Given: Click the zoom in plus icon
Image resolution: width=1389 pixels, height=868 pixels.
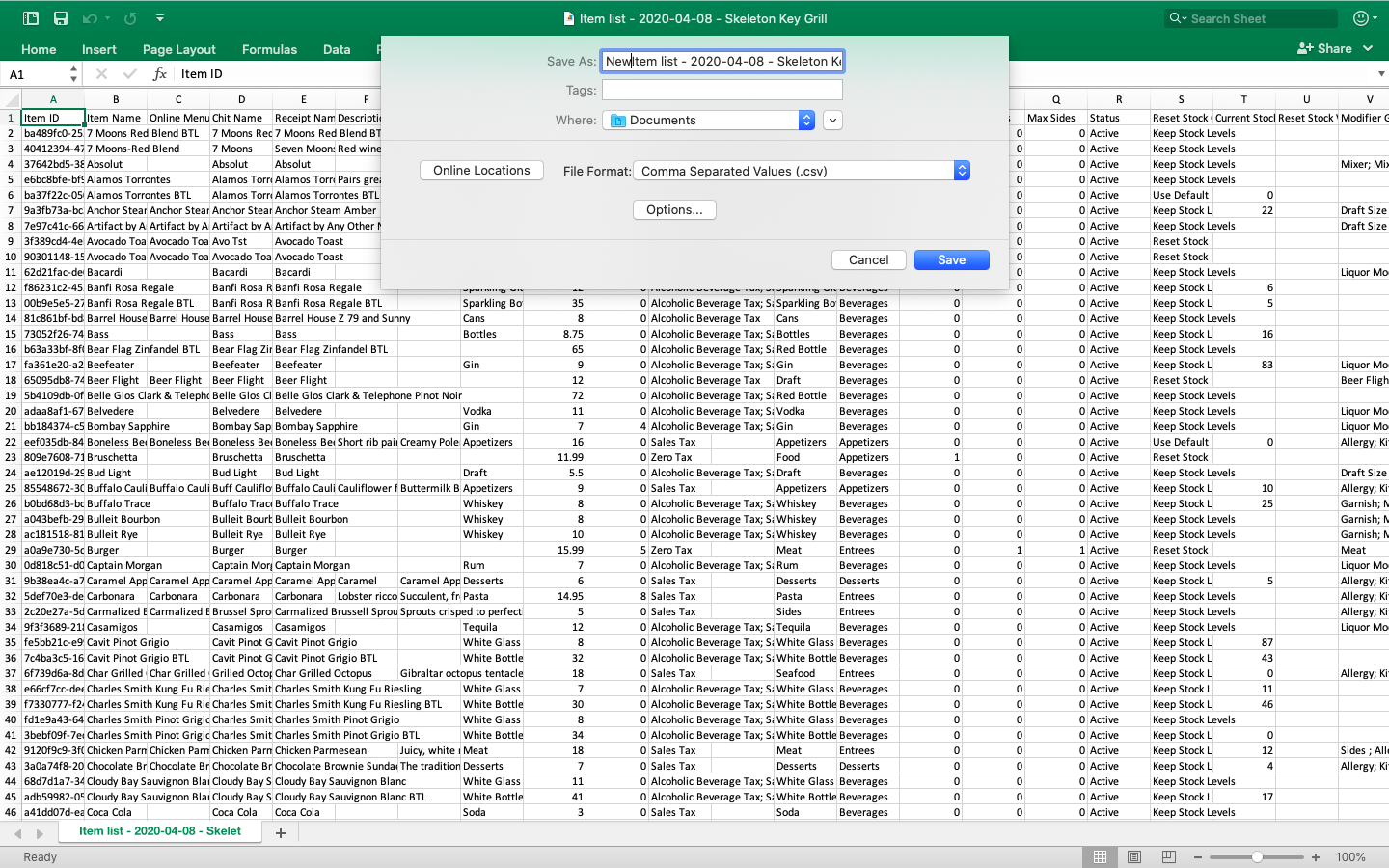Looking at the screenshot, I should (1316, 857).
